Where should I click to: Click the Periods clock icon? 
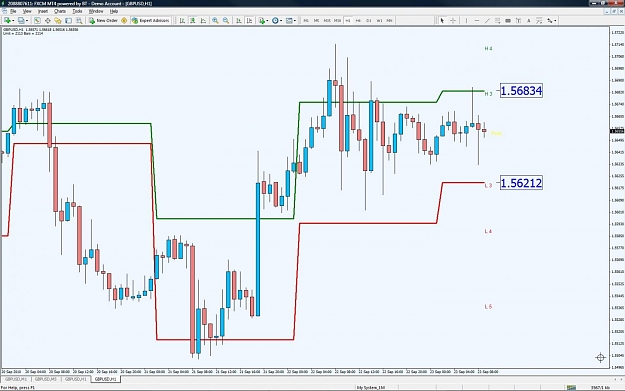(x=275, y=20)
